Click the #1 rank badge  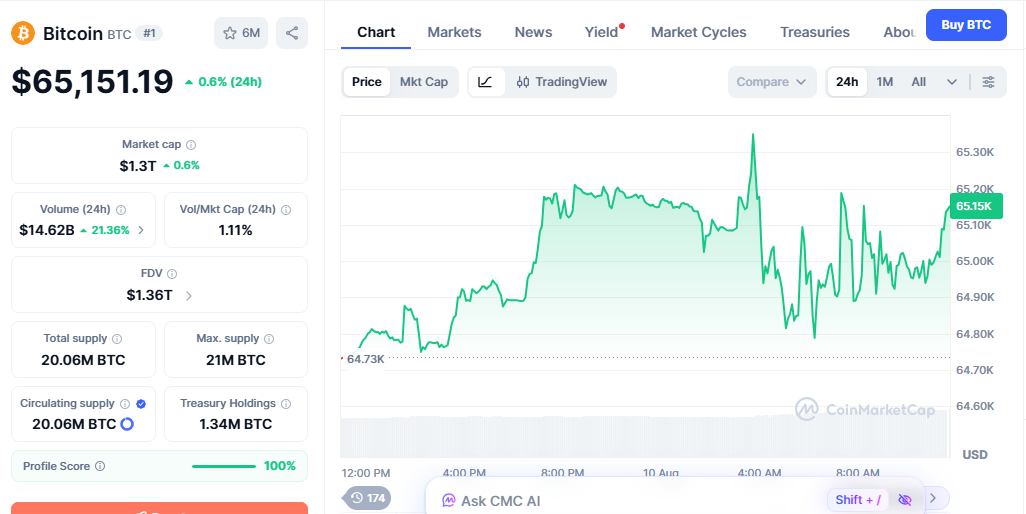coord(149,33)
